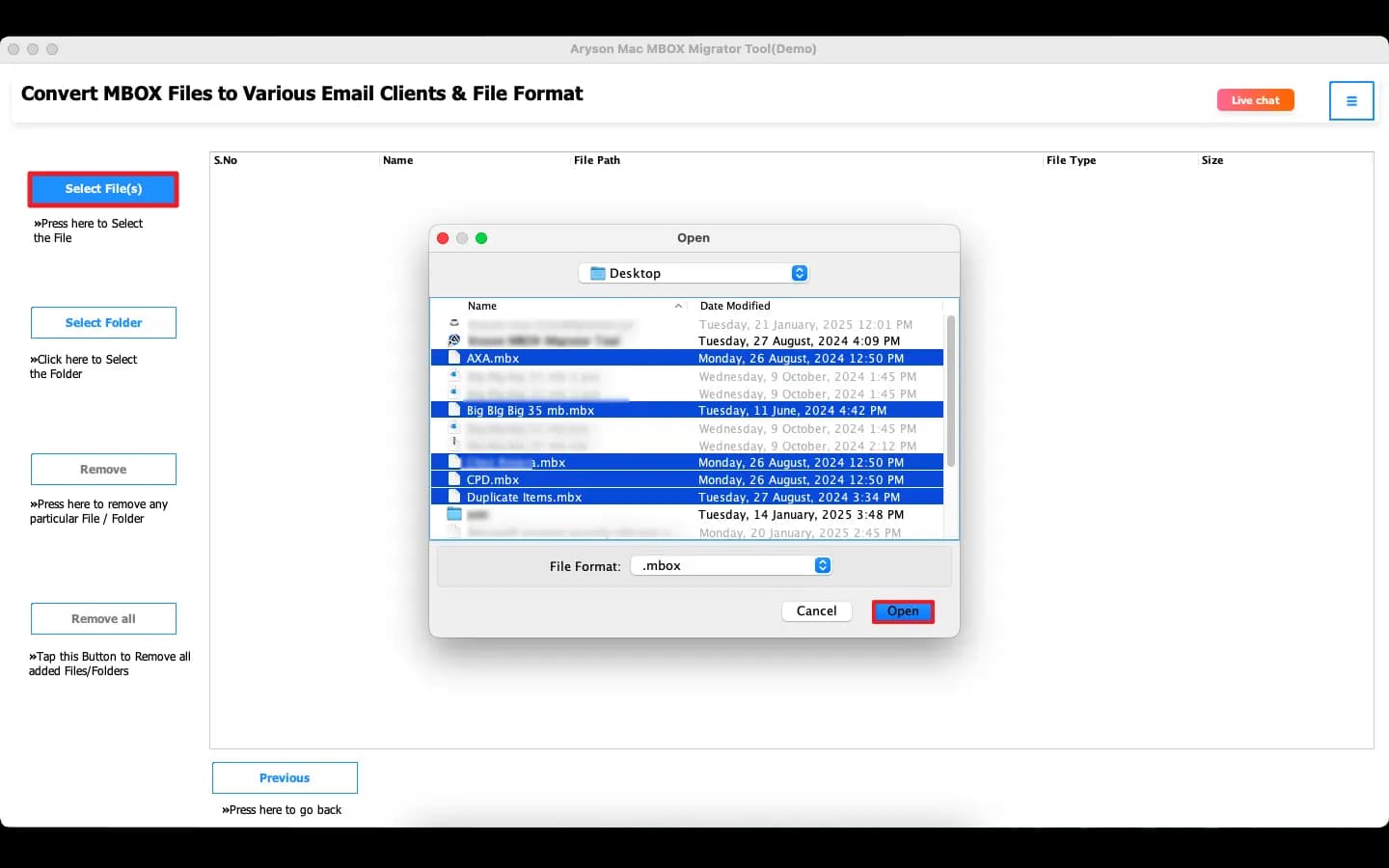
Task: Start a Live chat session
Action: click(x=1255, y=100)
